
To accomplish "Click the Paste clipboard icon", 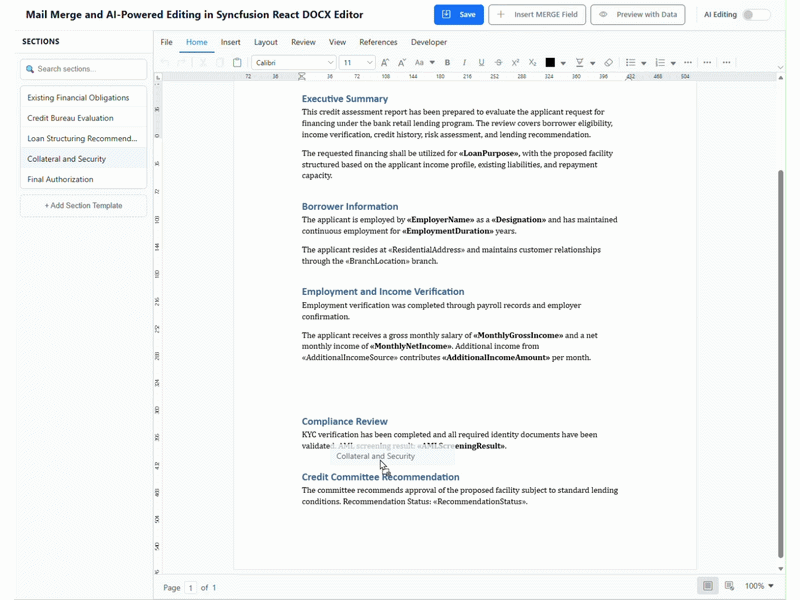I will [237, 63].
